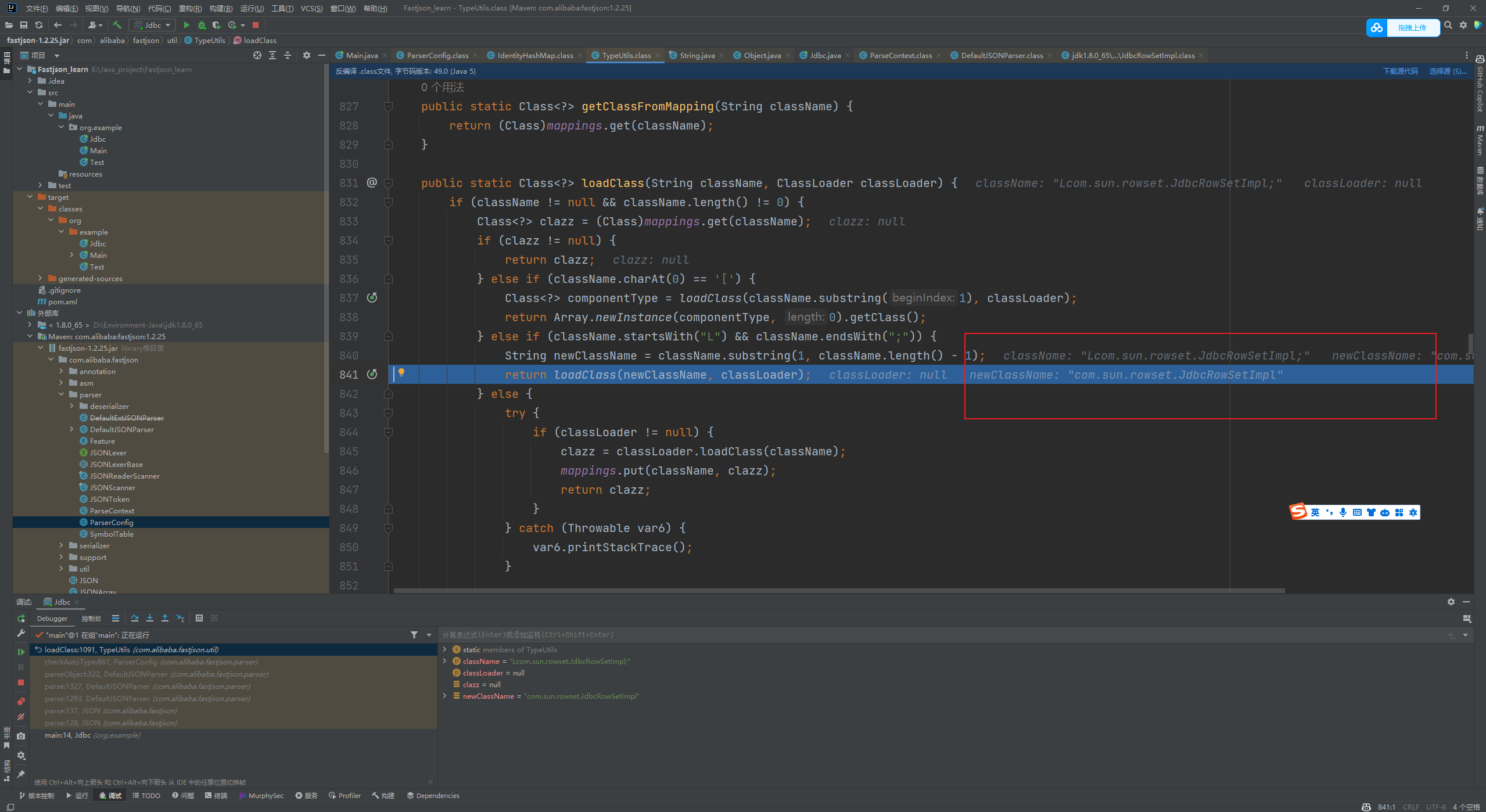
Task: Click Step Out in debugger toolbar
Action: (165, 618)
